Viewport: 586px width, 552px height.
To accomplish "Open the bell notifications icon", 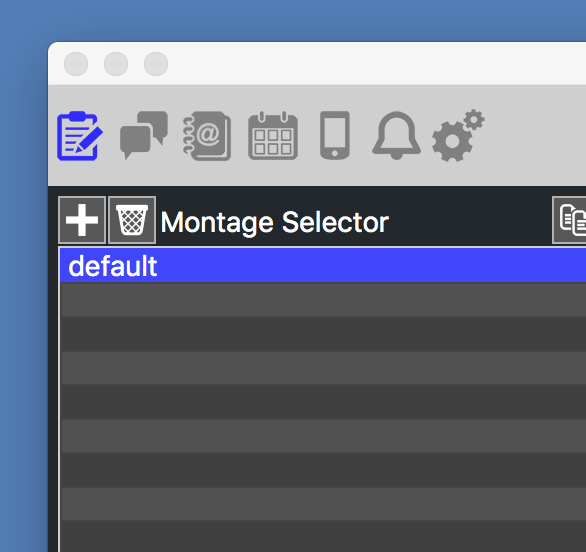I will pyautogui.click(x=396, y=135).
